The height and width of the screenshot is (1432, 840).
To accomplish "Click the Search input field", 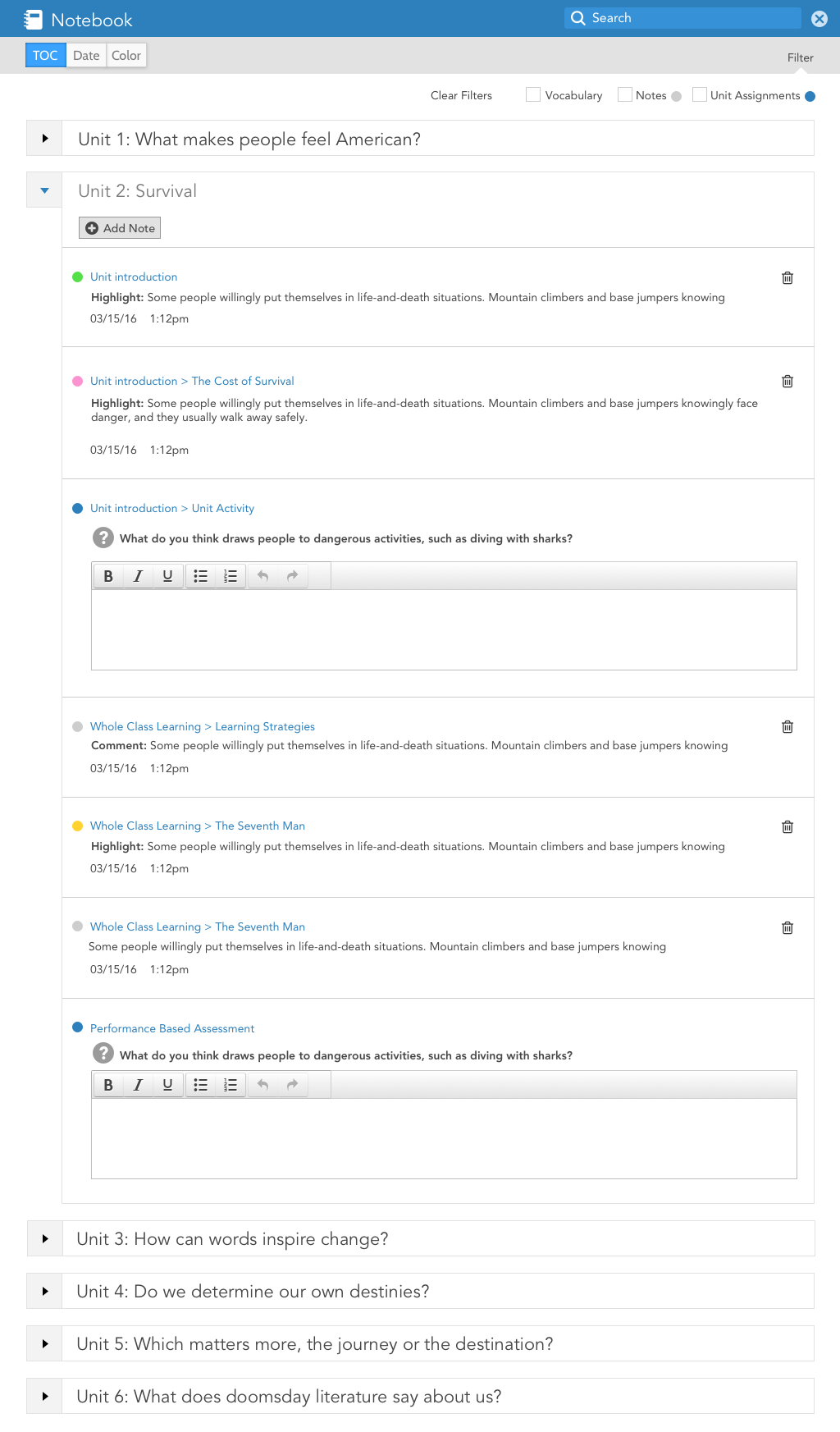I will [689, 18].
